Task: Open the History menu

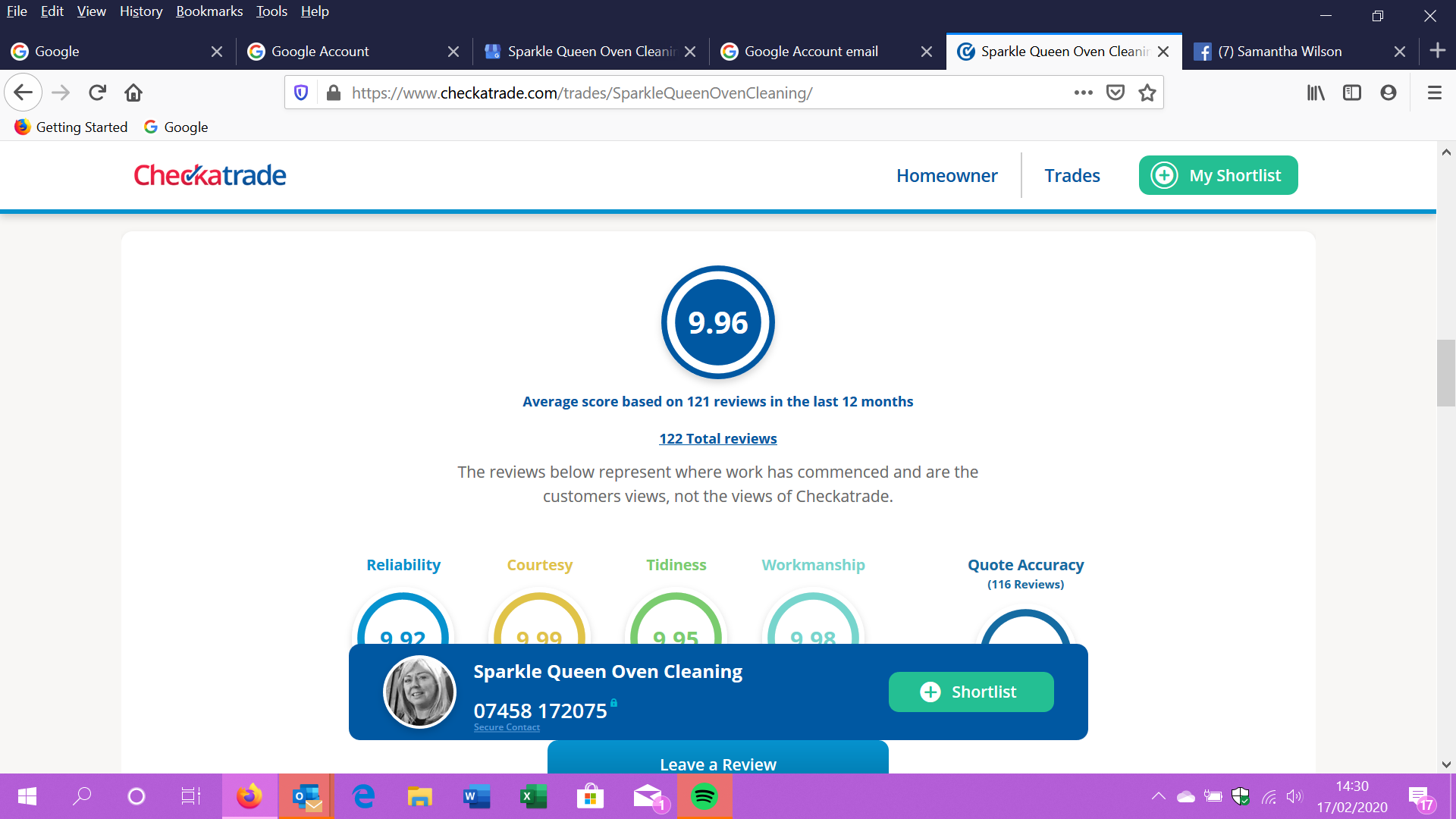Action: [141, 11]
